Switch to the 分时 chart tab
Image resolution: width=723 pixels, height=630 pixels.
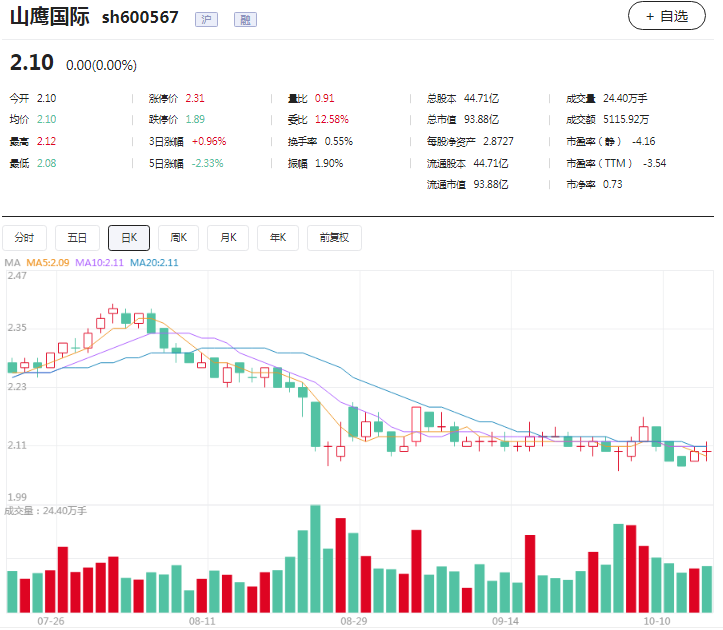(25, 238)
